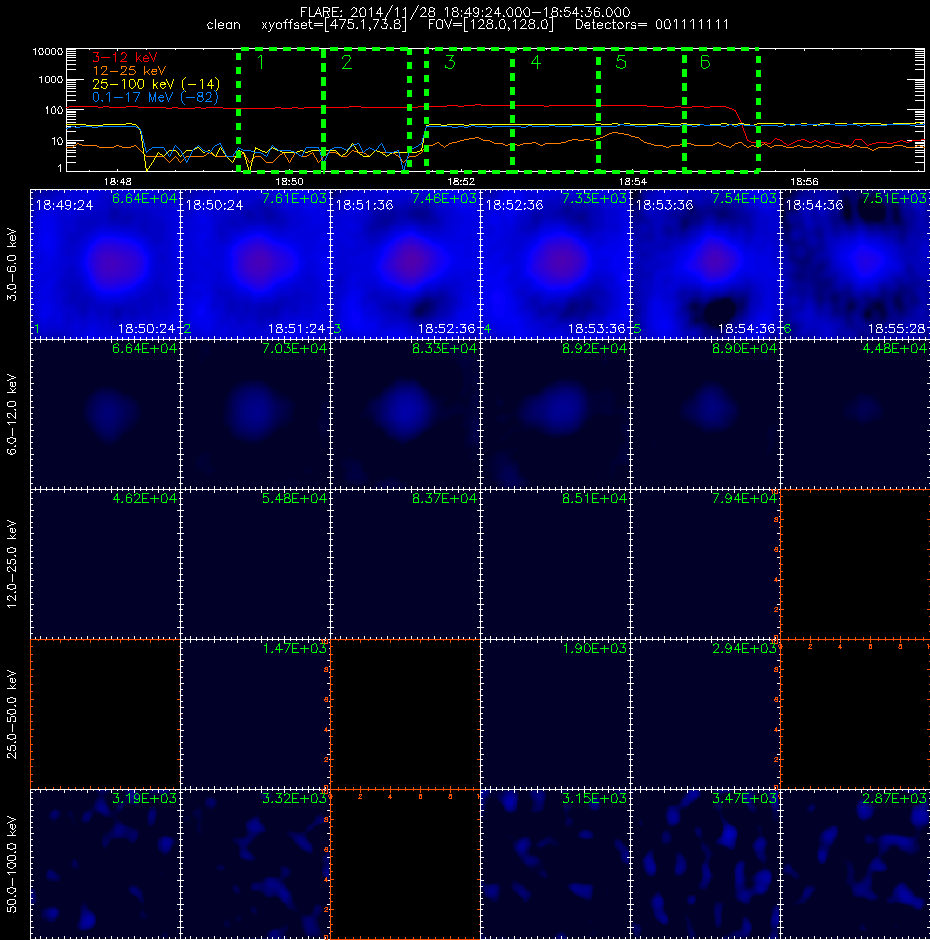Open the 6.0-12.0 keV image labeled 8.33E+04
Screen dimensions: 930x940
coord(405,414)
